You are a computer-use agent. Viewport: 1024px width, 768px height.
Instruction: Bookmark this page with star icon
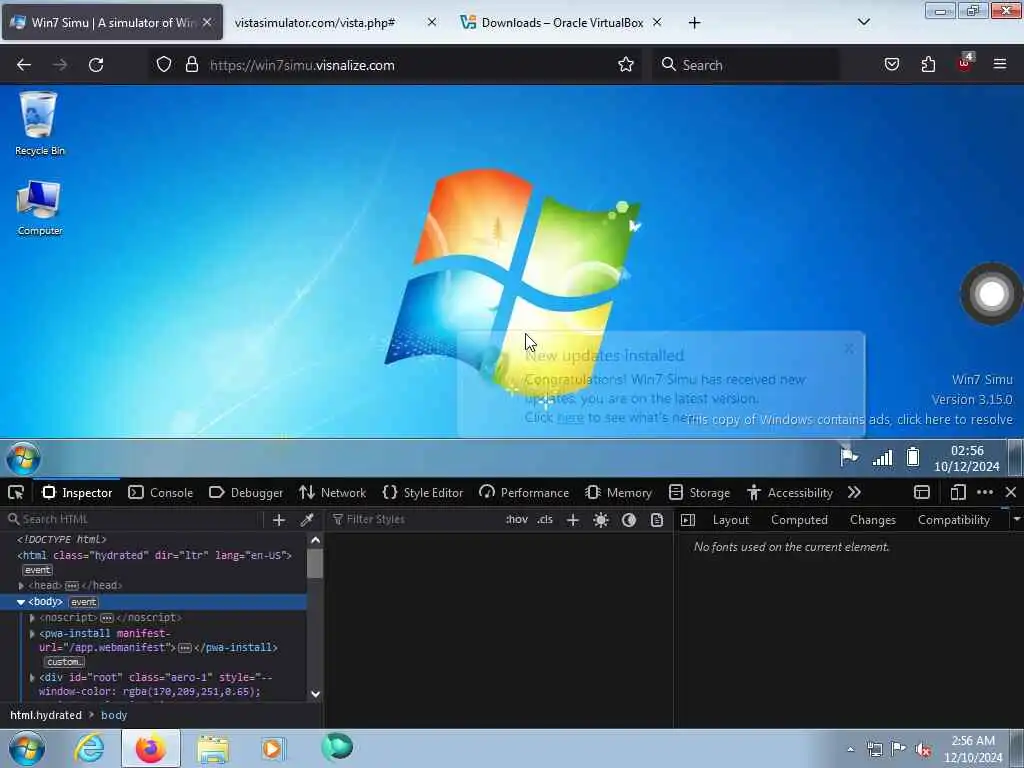pos(626,65)
